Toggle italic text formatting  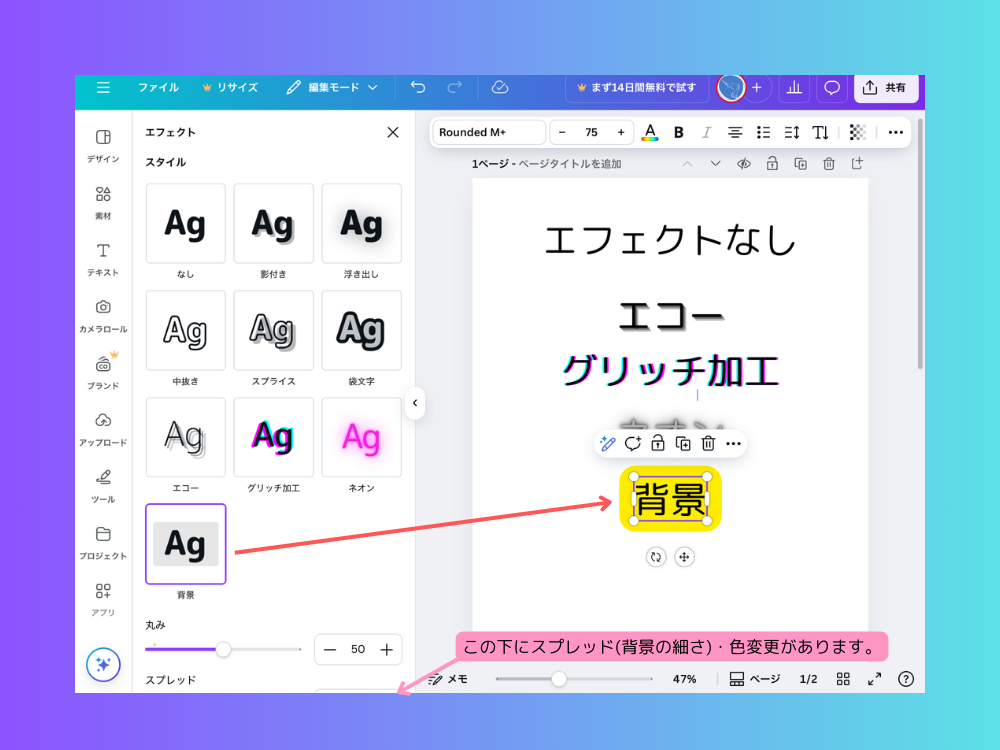point(706,132)
